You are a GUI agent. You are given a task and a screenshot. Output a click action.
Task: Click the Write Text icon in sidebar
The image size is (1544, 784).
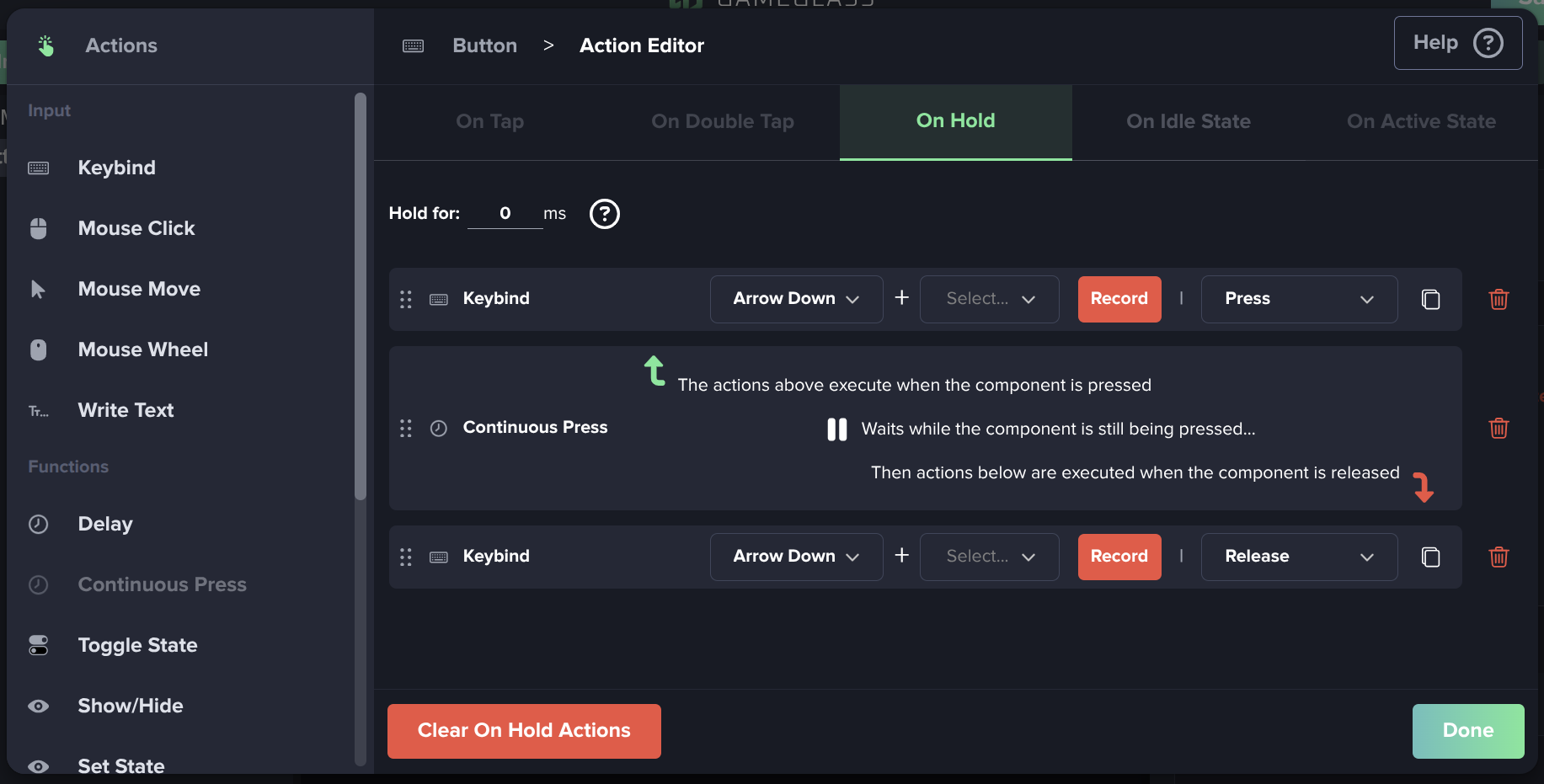pyautogui.click(x=38, y=411)
